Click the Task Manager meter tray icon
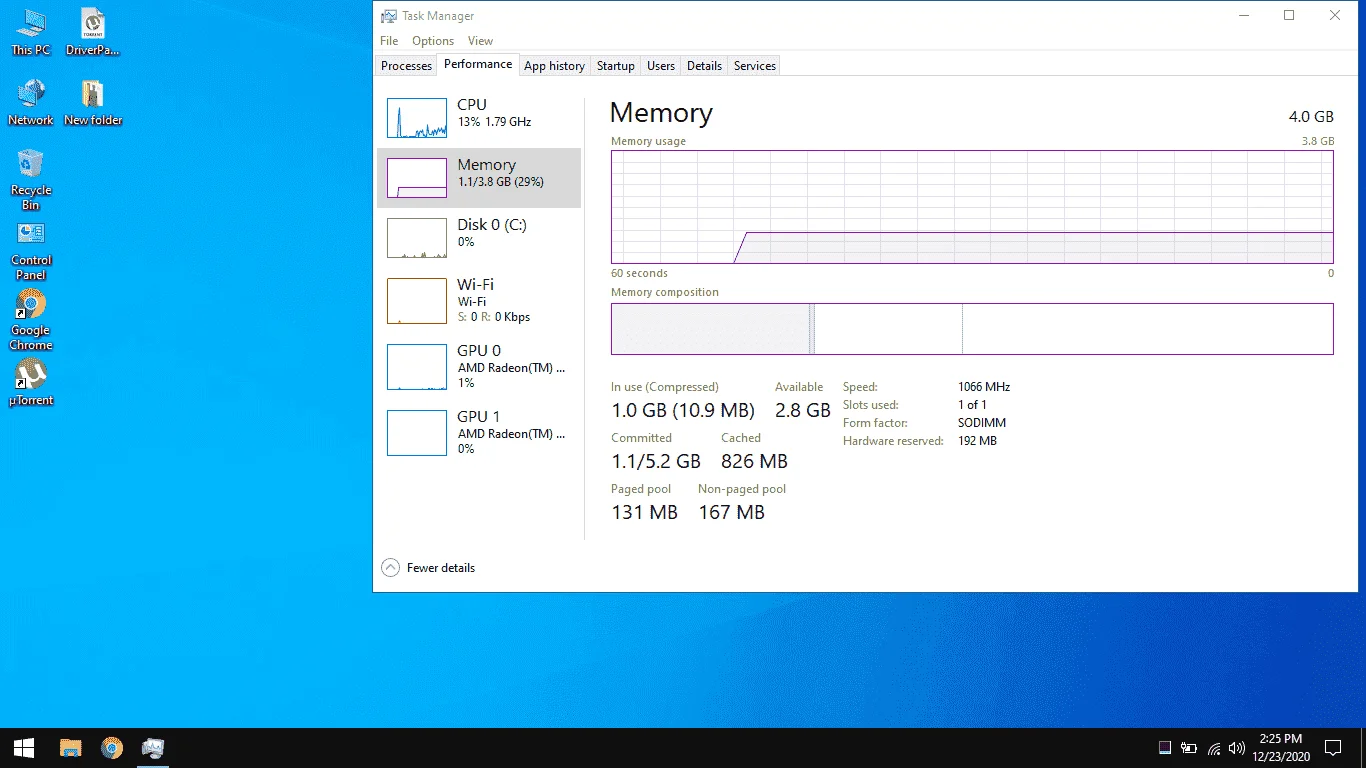The width and height of the screenshot is (1366, 768). click(x=1165, y=748)
